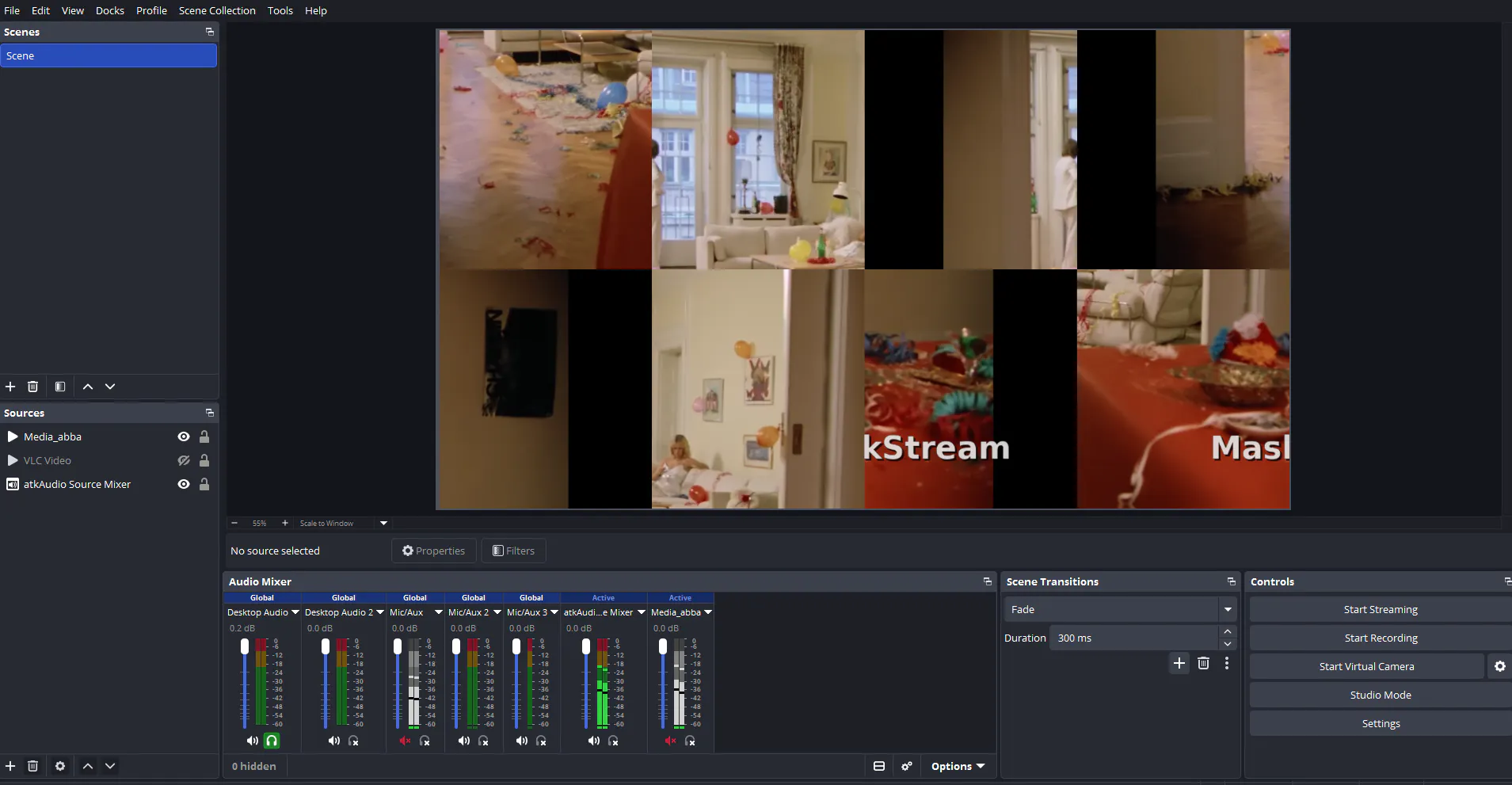1512x785 pixels.
Task: Add a scene transition with the plus icon
Action: click(1179, 664)
